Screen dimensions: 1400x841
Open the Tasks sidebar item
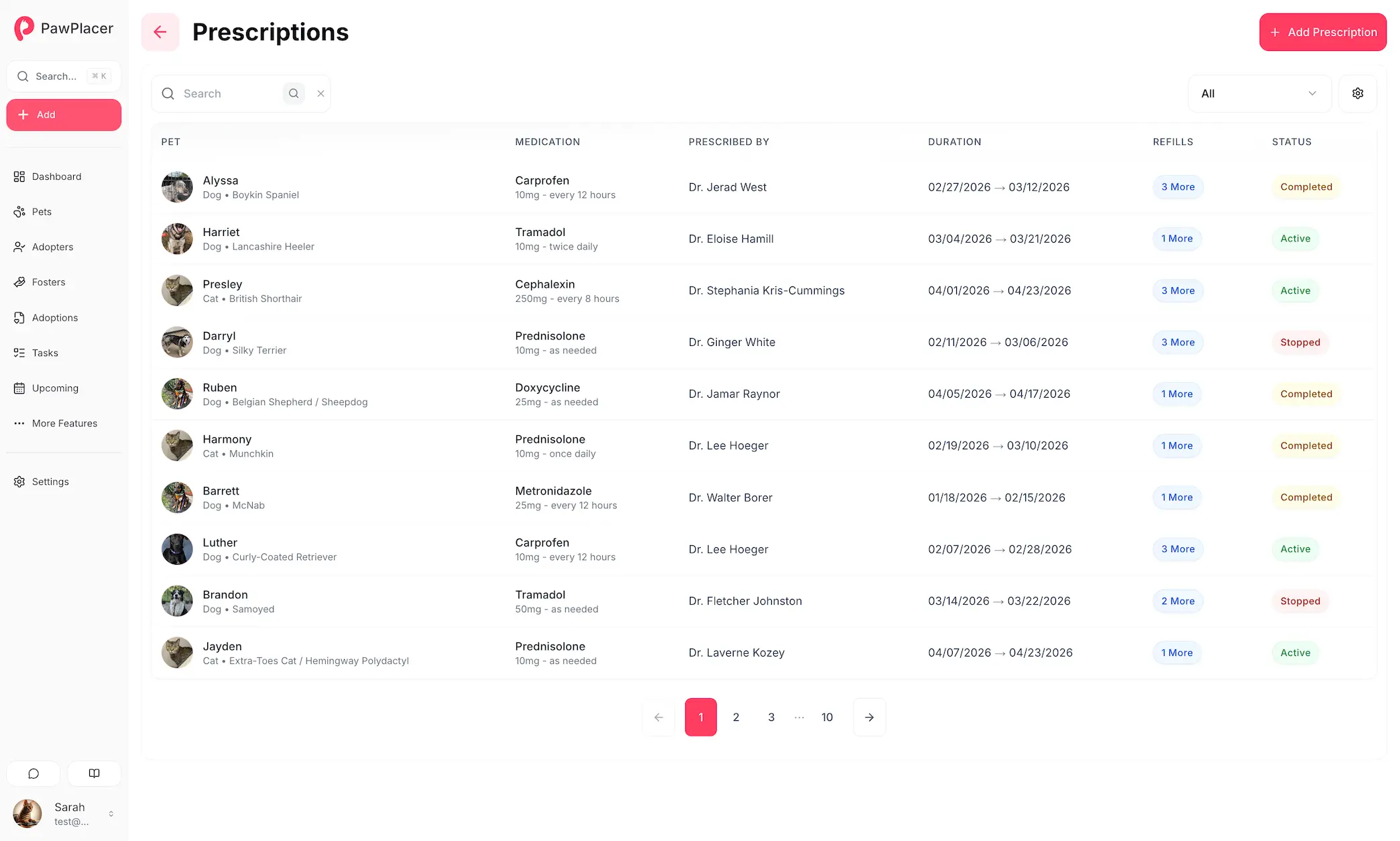click(45, 353)
